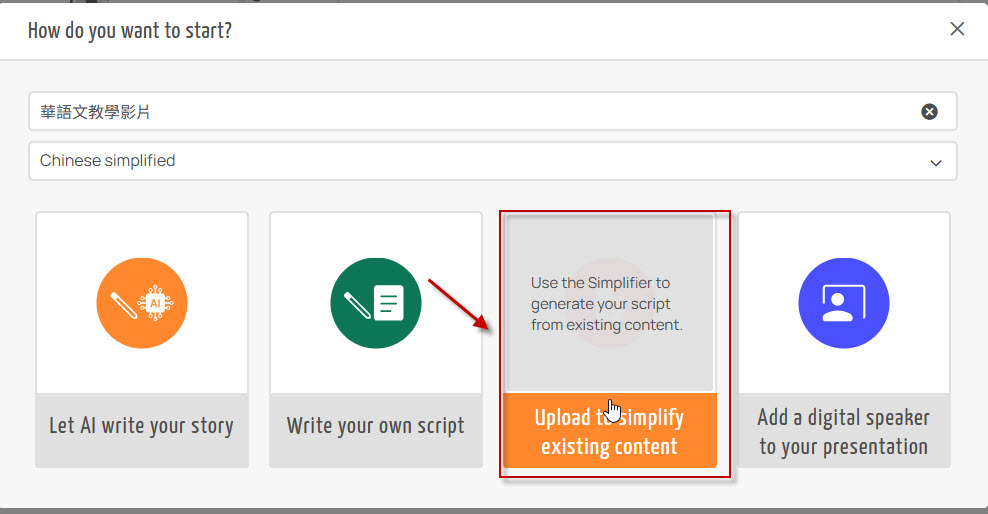Click the blue digital speaker icon
This screenshot has width=988, height=514.
pyautogui.click(x=844, y=303)
